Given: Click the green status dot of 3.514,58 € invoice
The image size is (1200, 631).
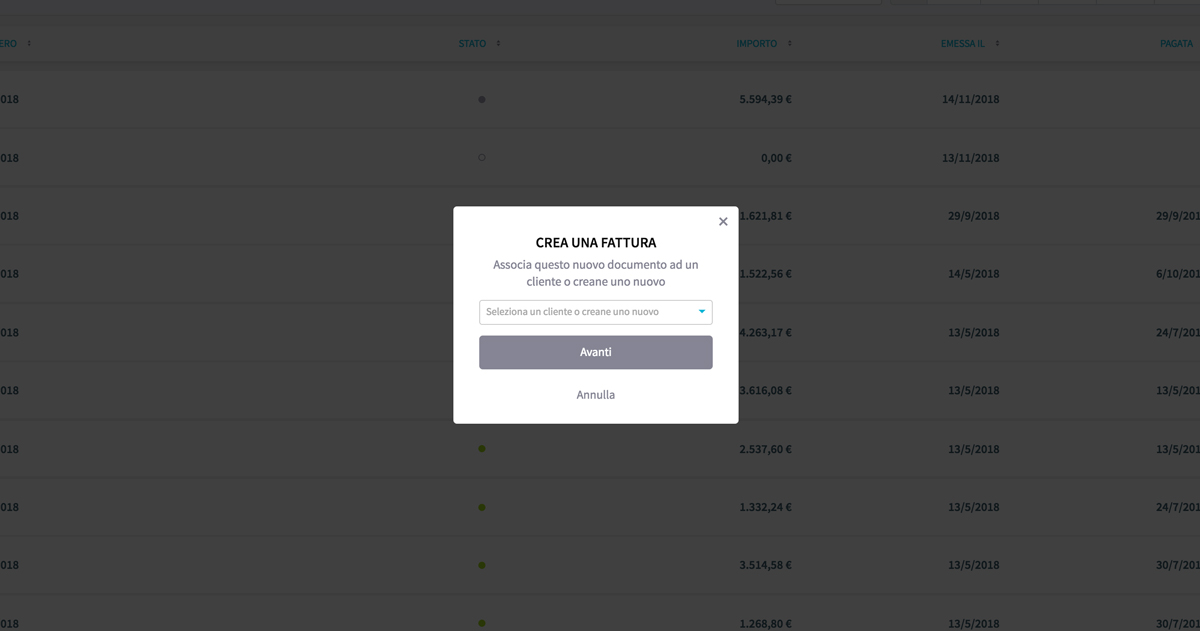Looking at the screenshot, I should pyautogui.click(x=482, y=565).
